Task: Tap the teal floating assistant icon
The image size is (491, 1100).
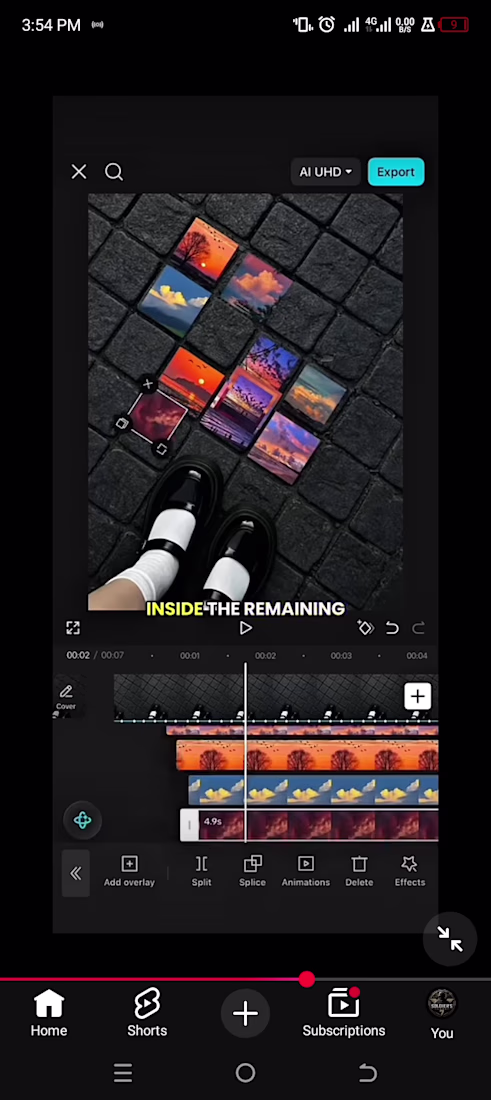Action: click(x=83, y=820)
